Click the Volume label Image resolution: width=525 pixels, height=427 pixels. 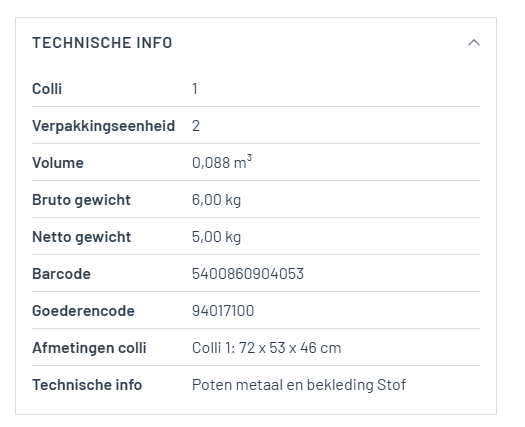point(58,163)
